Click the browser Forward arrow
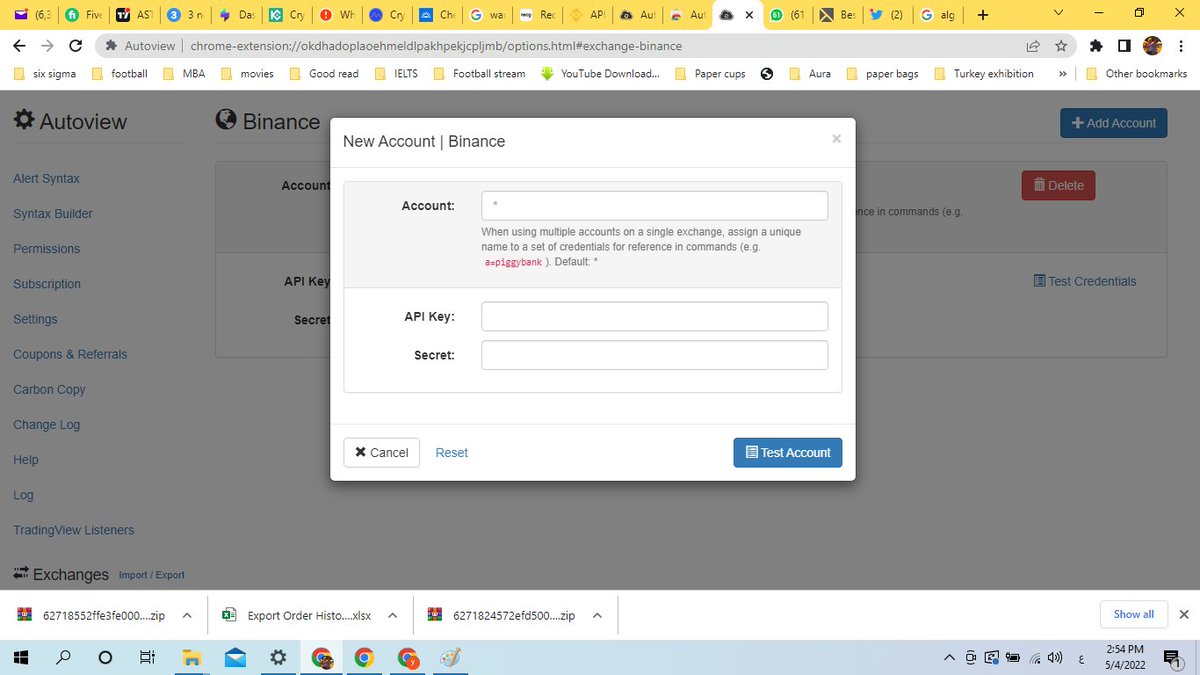The image size is (1200, 675). pos(47,46)
